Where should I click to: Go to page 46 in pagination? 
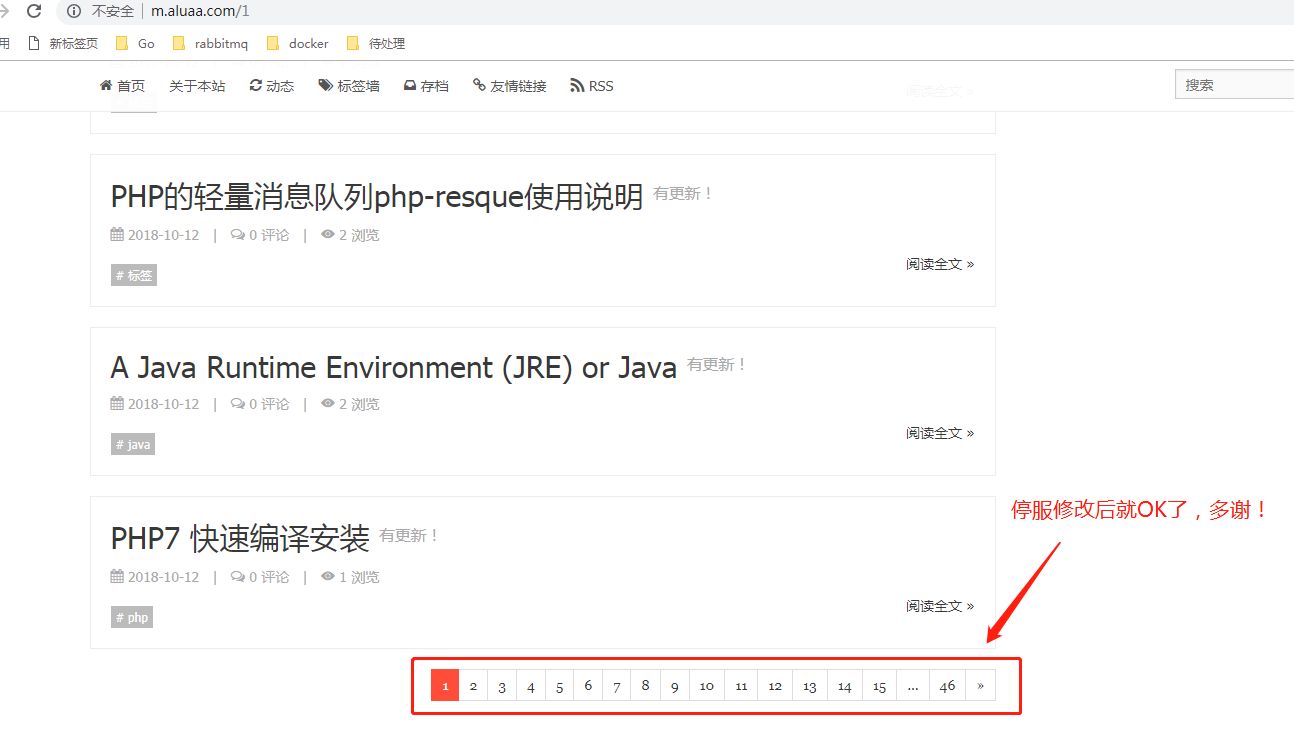pyautogui.click(x=947, y=686)
